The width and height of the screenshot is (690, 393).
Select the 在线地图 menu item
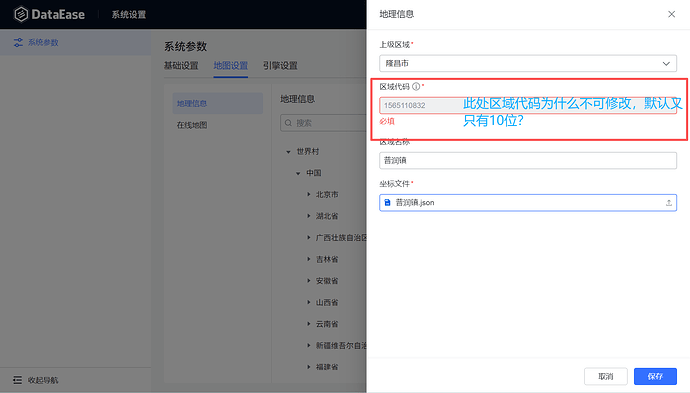click(192, 125)
